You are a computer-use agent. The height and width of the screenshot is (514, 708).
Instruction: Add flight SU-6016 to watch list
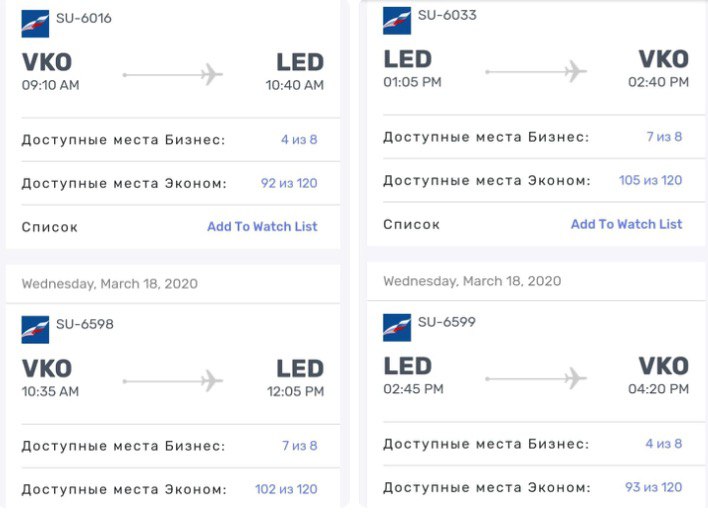click(x=262, y=226)
